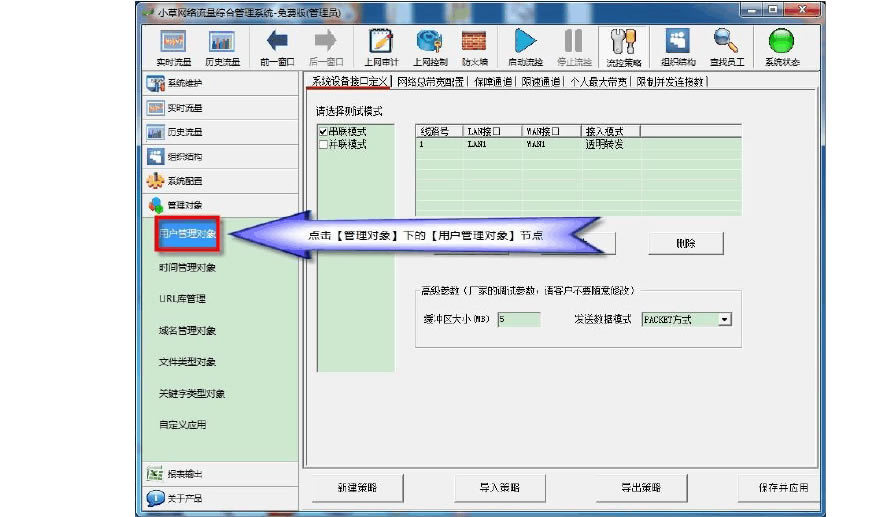Click the LAN接口 column header

[x=492, y=132]
